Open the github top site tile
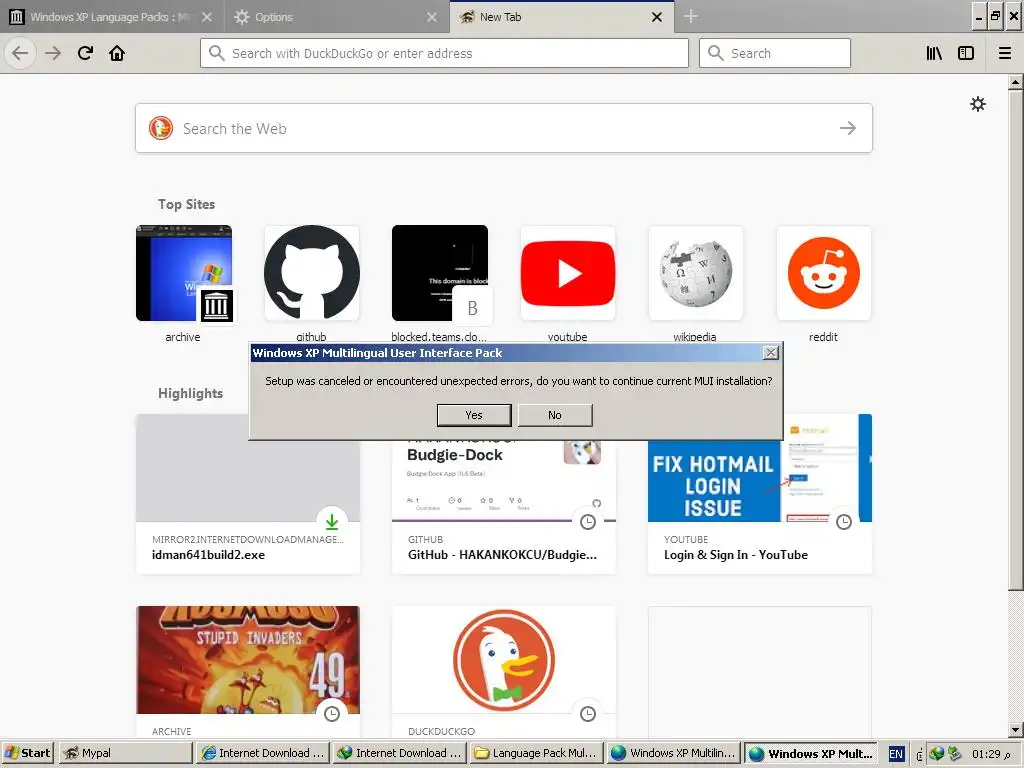Image resolution: width=1024 pixels, height=768 pixels. coord(312,273)
